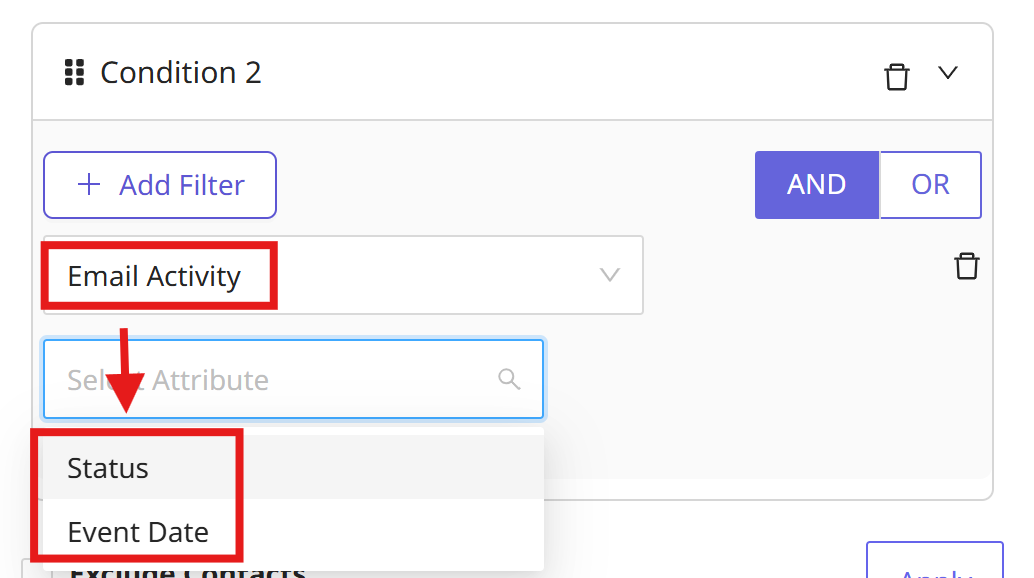1034x578 pixels.
Task: Toggle the checkbox beside Exclude Contacts
Action: point(34,572)
